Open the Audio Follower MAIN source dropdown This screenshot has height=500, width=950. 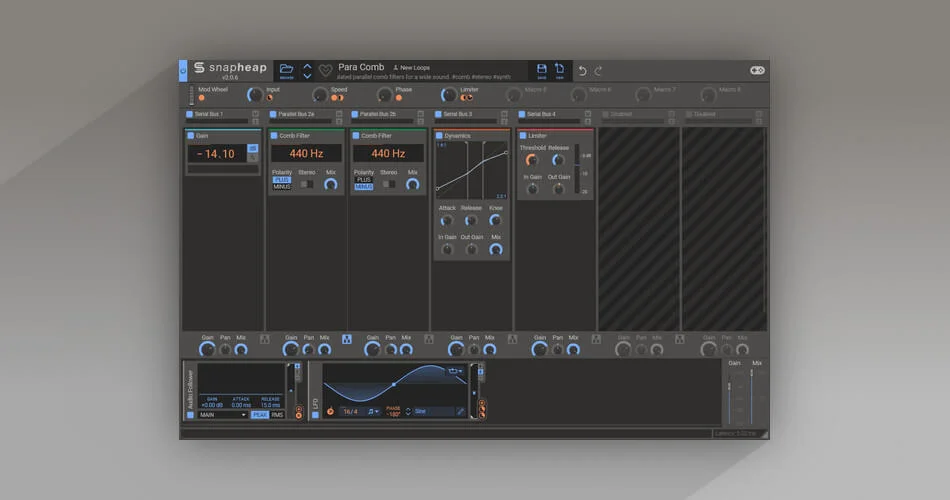point(222,415)
